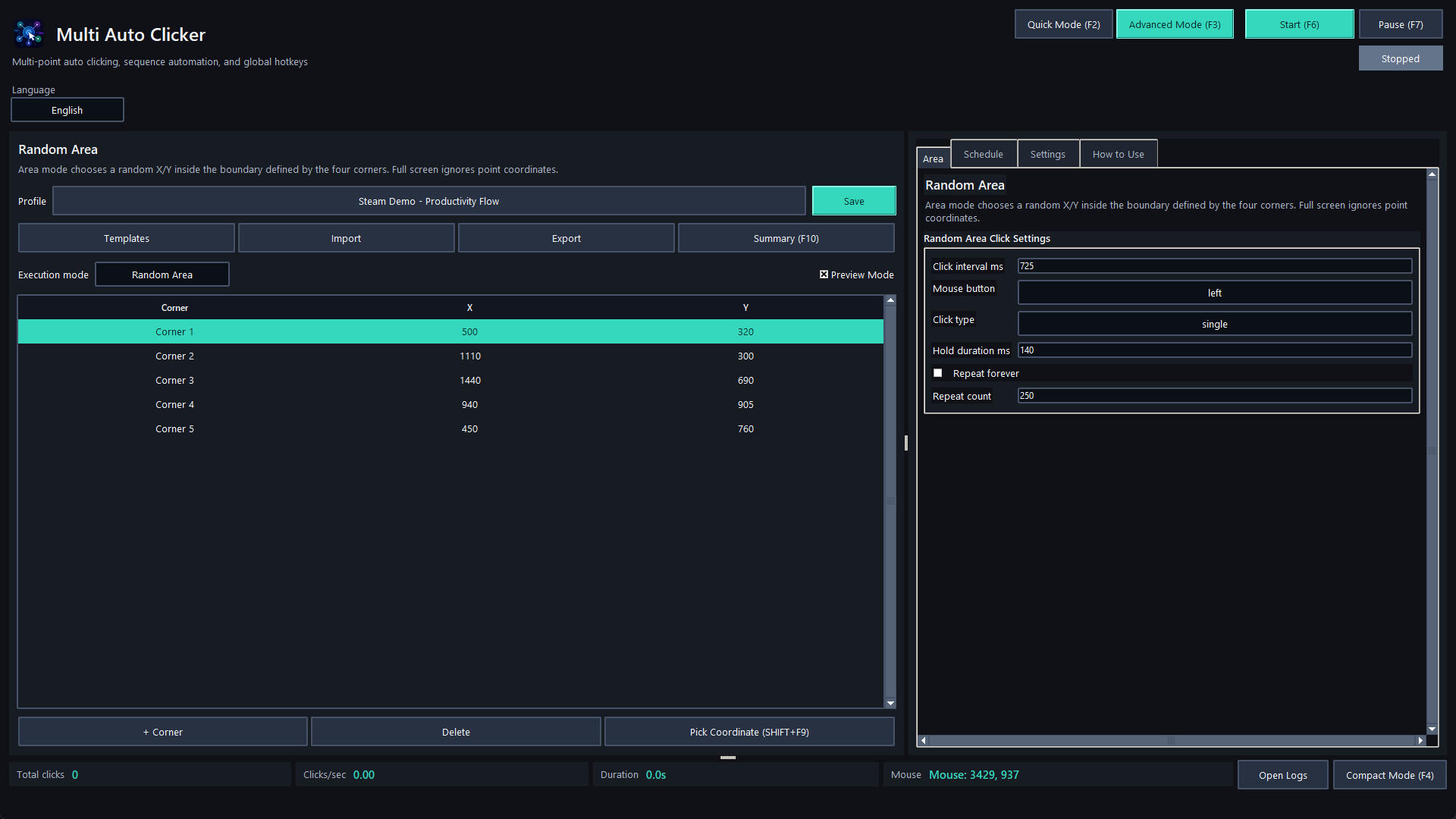Delete the selected corner

(456, 732)
